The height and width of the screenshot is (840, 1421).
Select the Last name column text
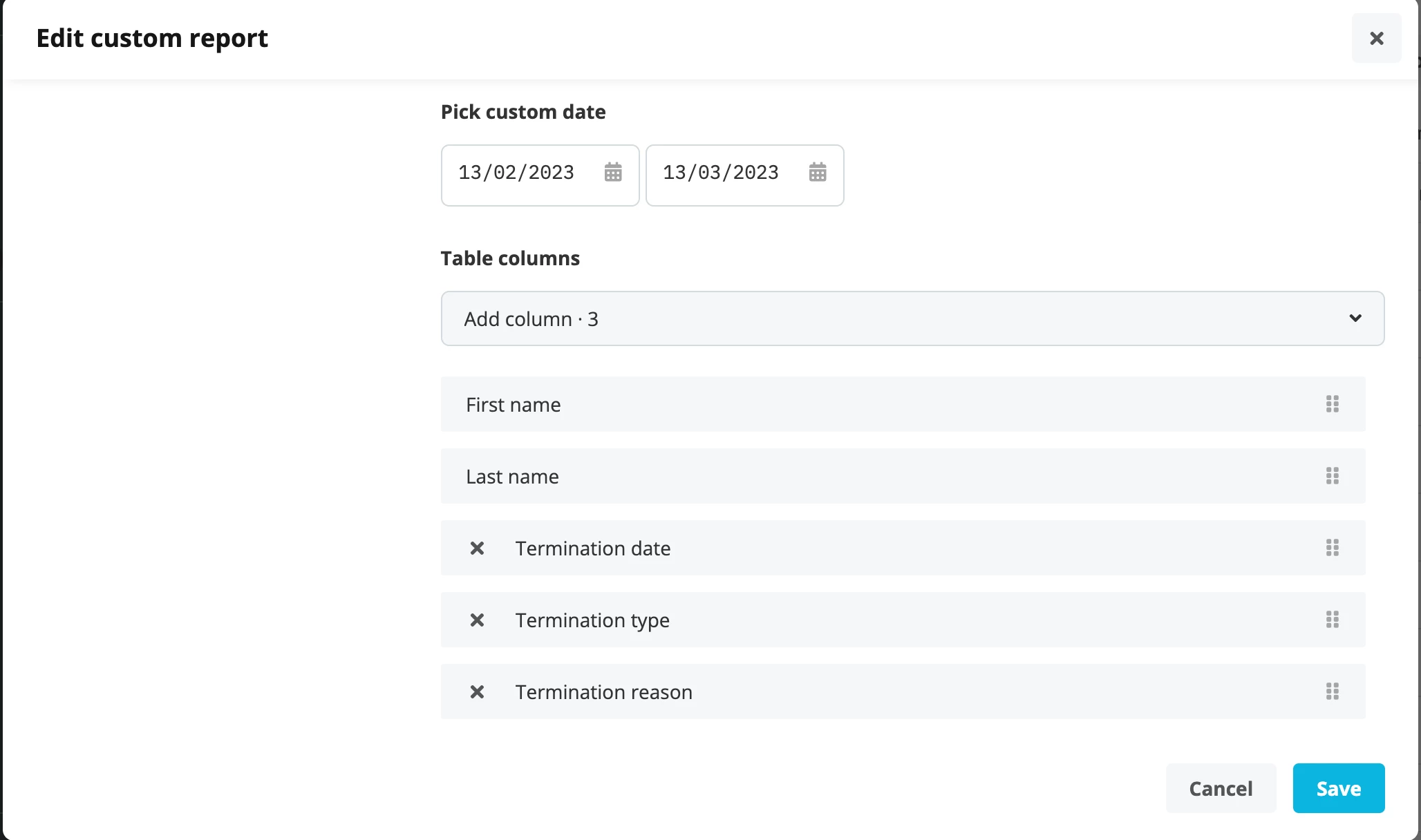[512, 477]
